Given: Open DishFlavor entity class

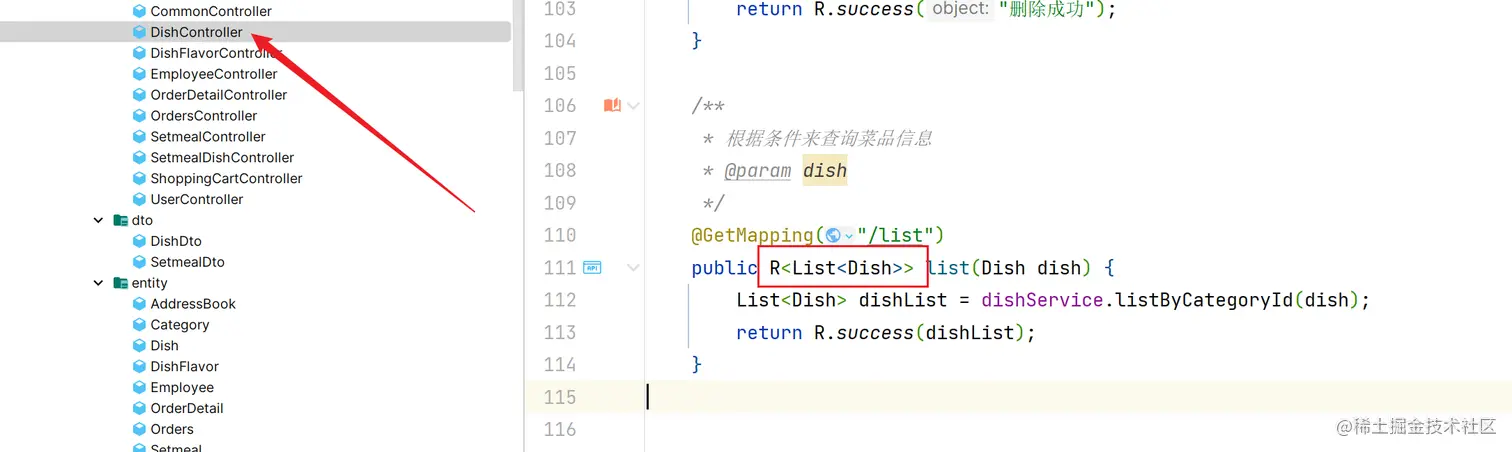Looking at the screenshot, I should (x=184, y=367).
